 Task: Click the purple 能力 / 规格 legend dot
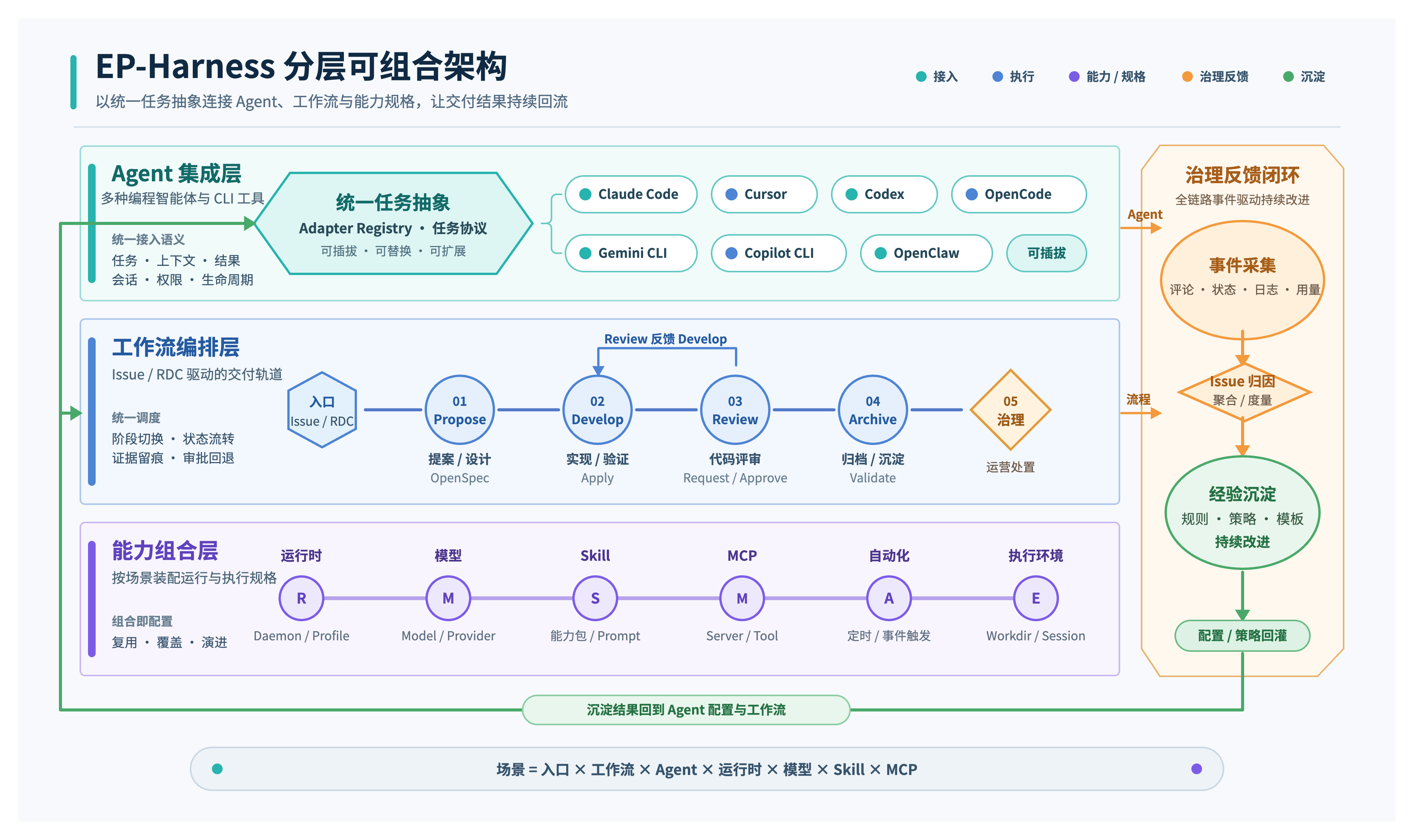coord(1073,77)
